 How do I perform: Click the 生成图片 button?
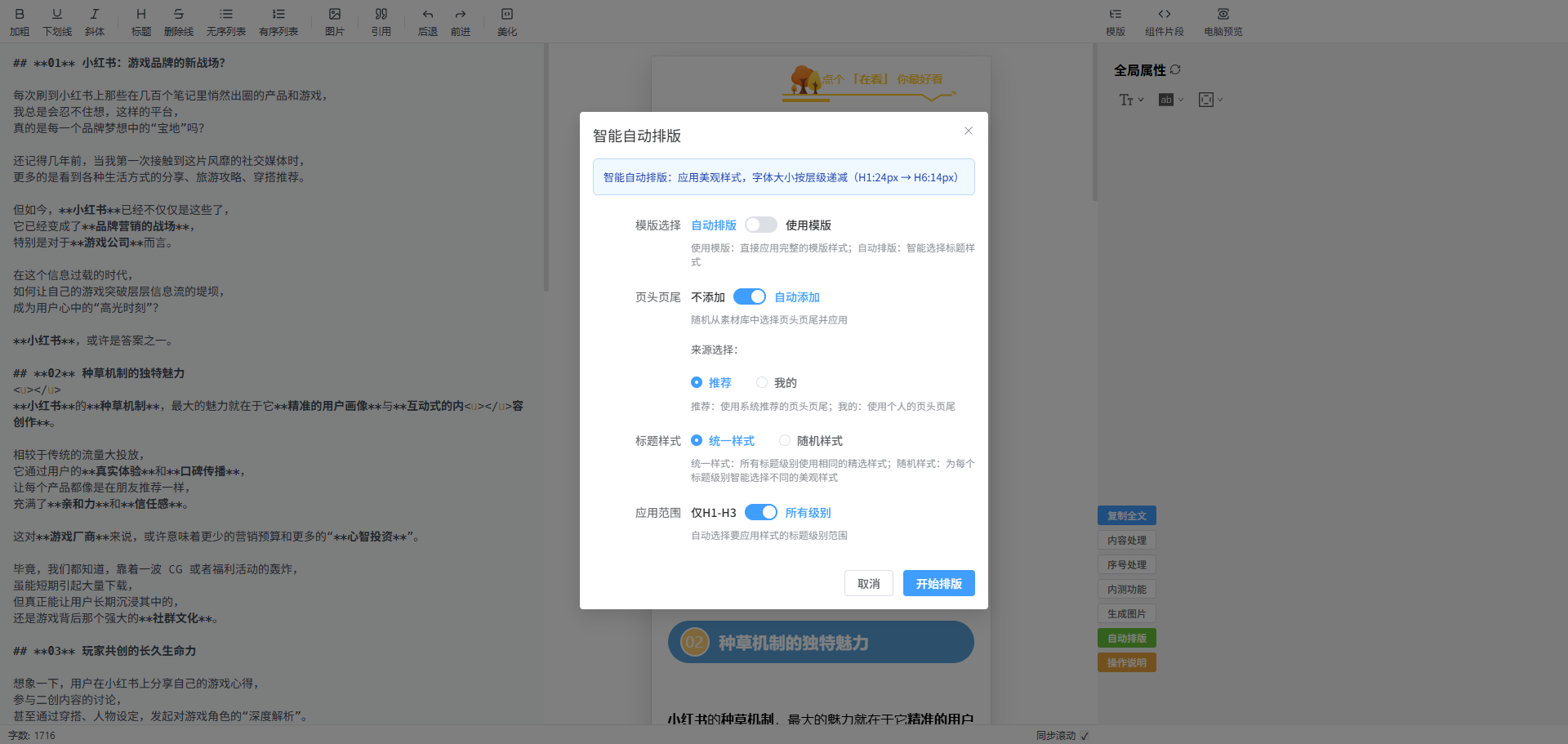1127,613
